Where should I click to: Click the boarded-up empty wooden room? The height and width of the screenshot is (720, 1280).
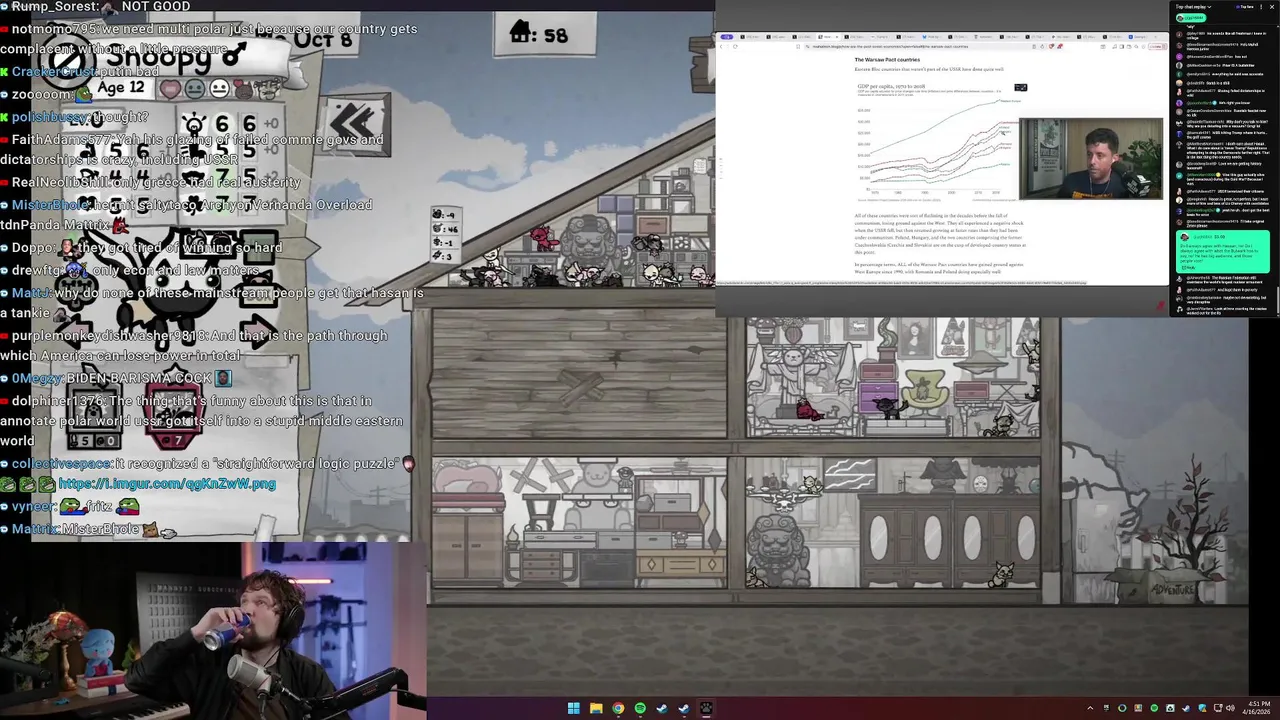pyautogui.click(x=578, y=375)
